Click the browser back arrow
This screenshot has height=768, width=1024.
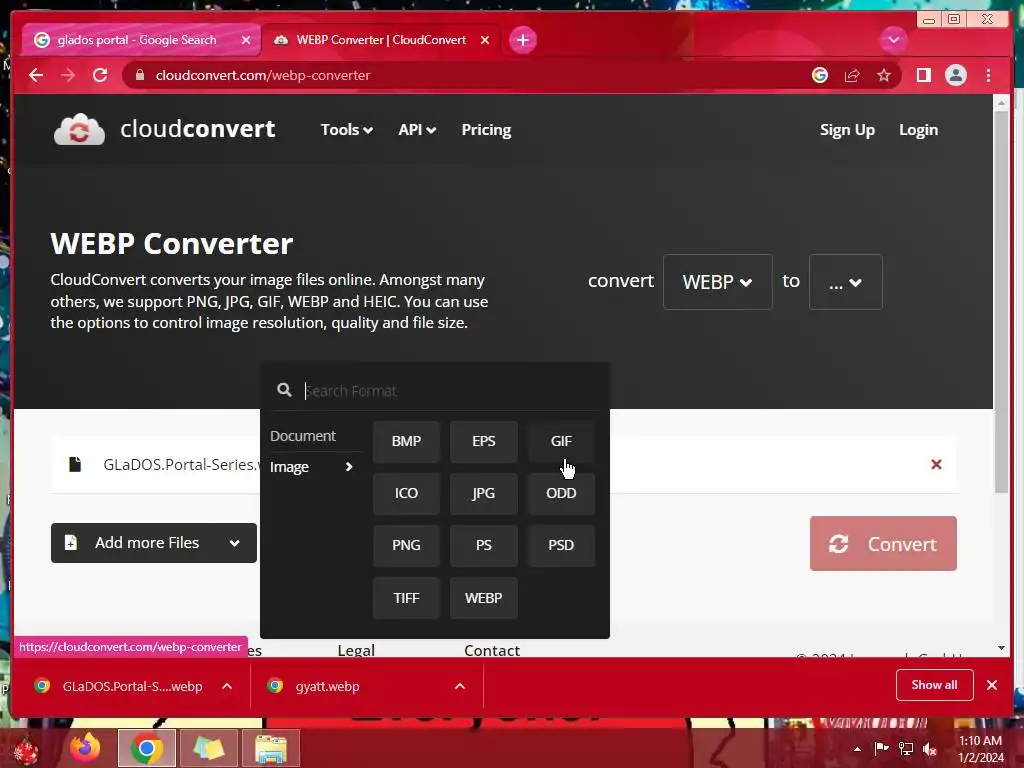tap(36, 75)
